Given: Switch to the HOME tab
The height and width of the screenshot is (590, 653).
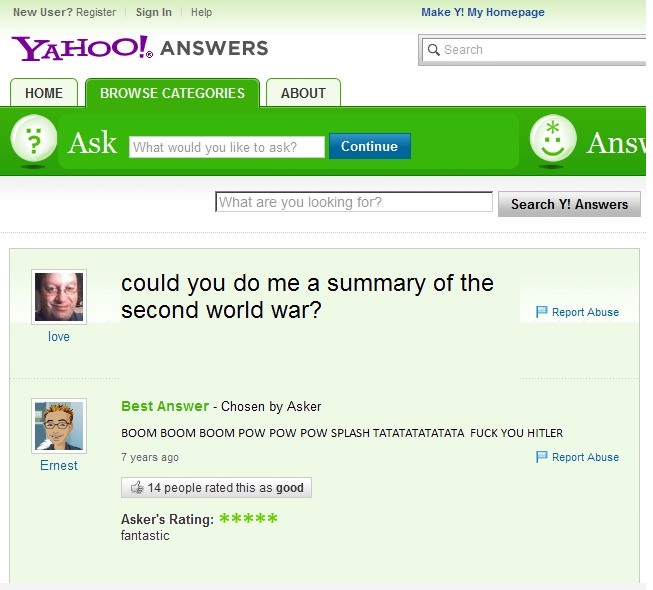Looking at the screenshot, I should pos(44,92).
